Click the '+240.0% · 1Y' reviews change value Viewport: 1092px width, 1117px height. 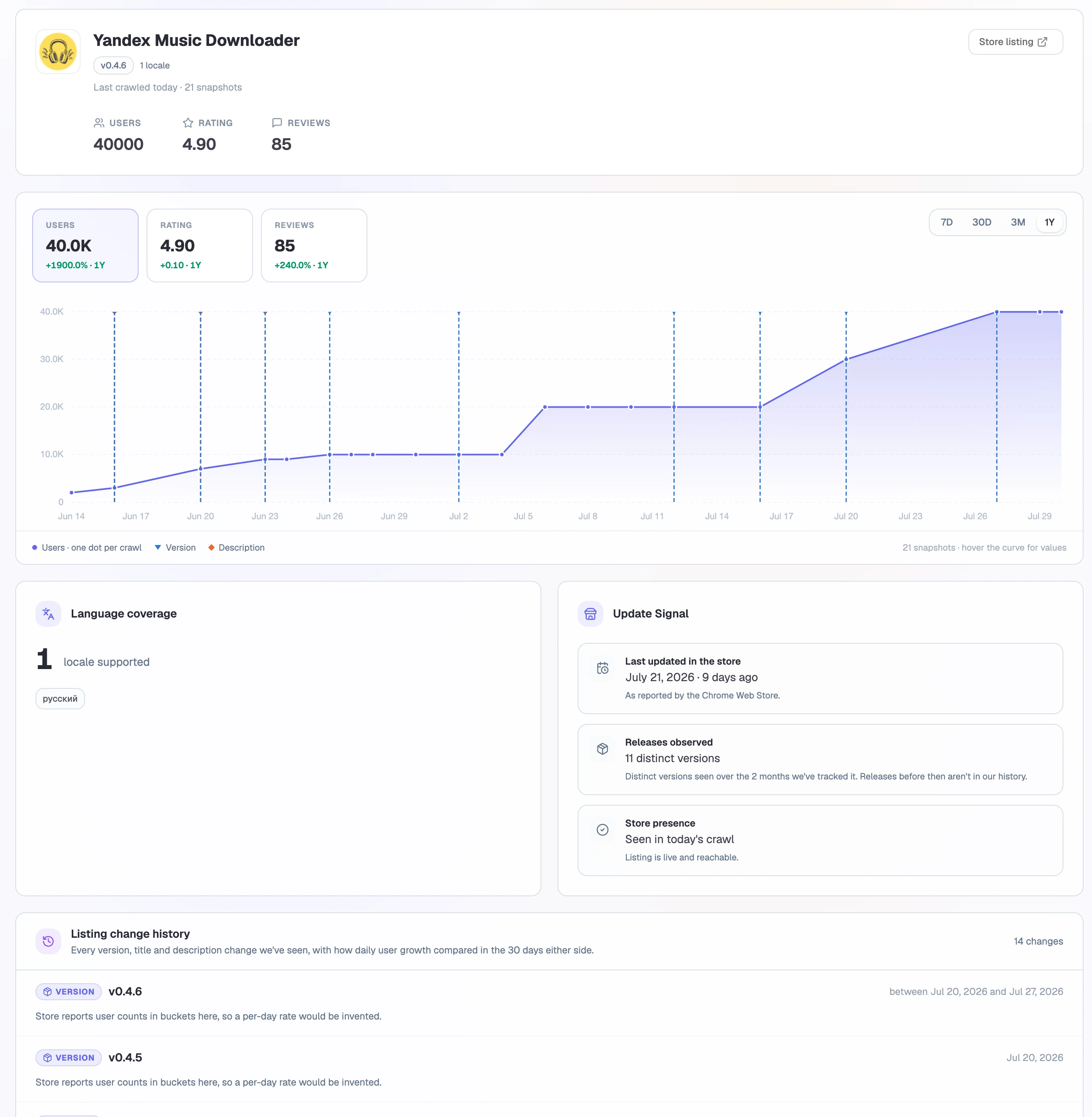coord(301,265)
